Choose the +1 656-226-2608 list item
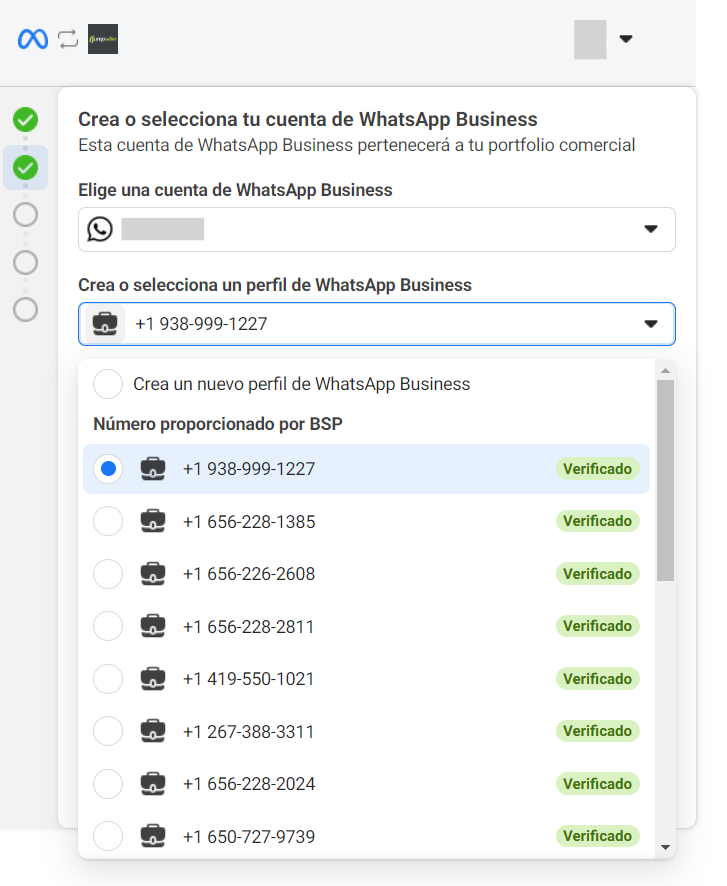This screenshot has width=727, height=886. coord(248,574)
